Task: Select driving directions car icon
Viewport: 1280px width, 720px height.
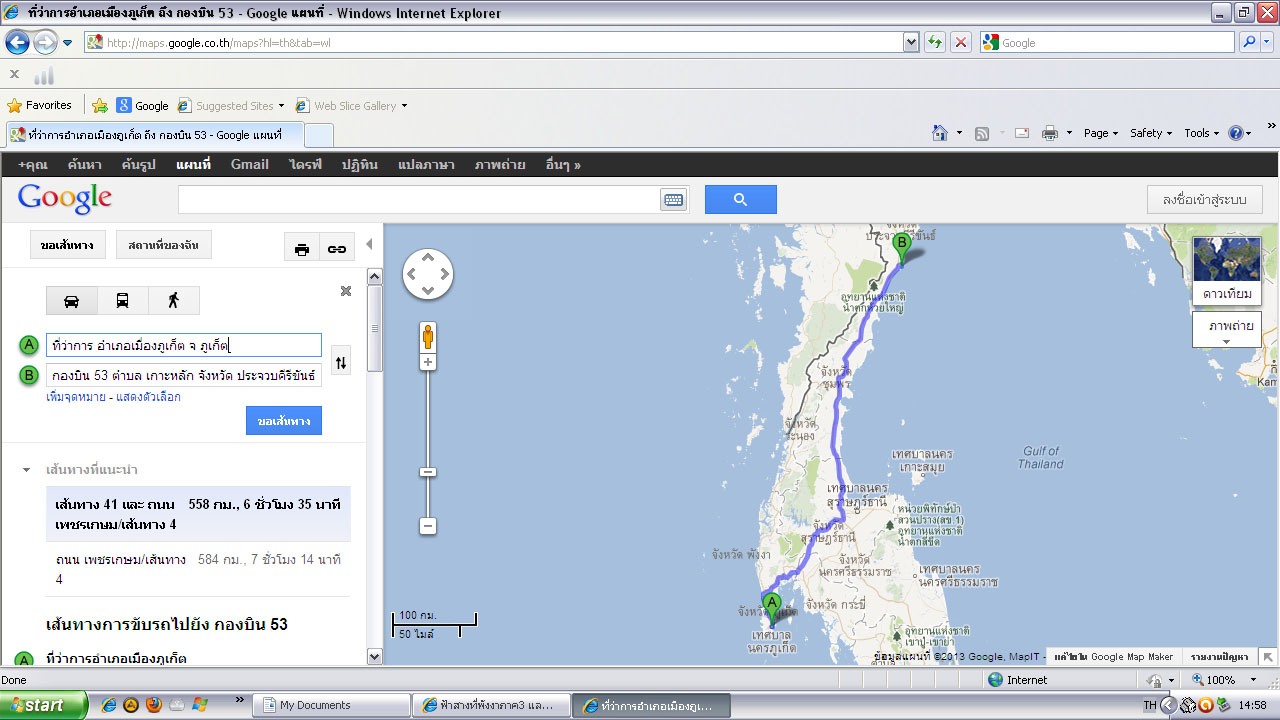Action: 72,301
